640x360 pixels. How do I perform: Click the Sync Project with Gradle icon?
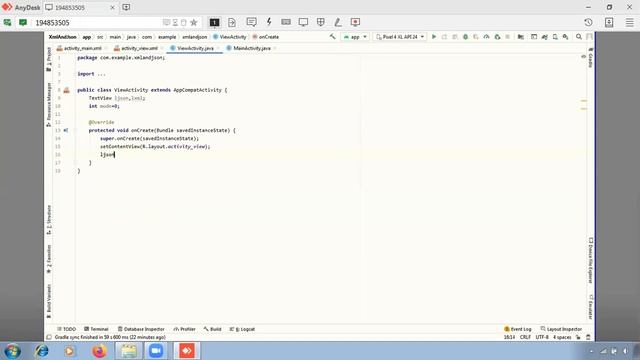(x=544, y=37)
